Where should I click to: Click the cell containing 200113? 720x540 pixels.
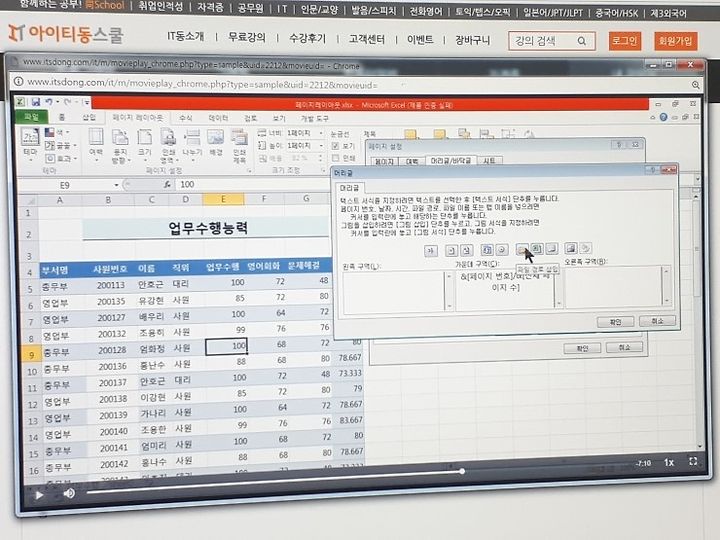click(x=111, y=285)
